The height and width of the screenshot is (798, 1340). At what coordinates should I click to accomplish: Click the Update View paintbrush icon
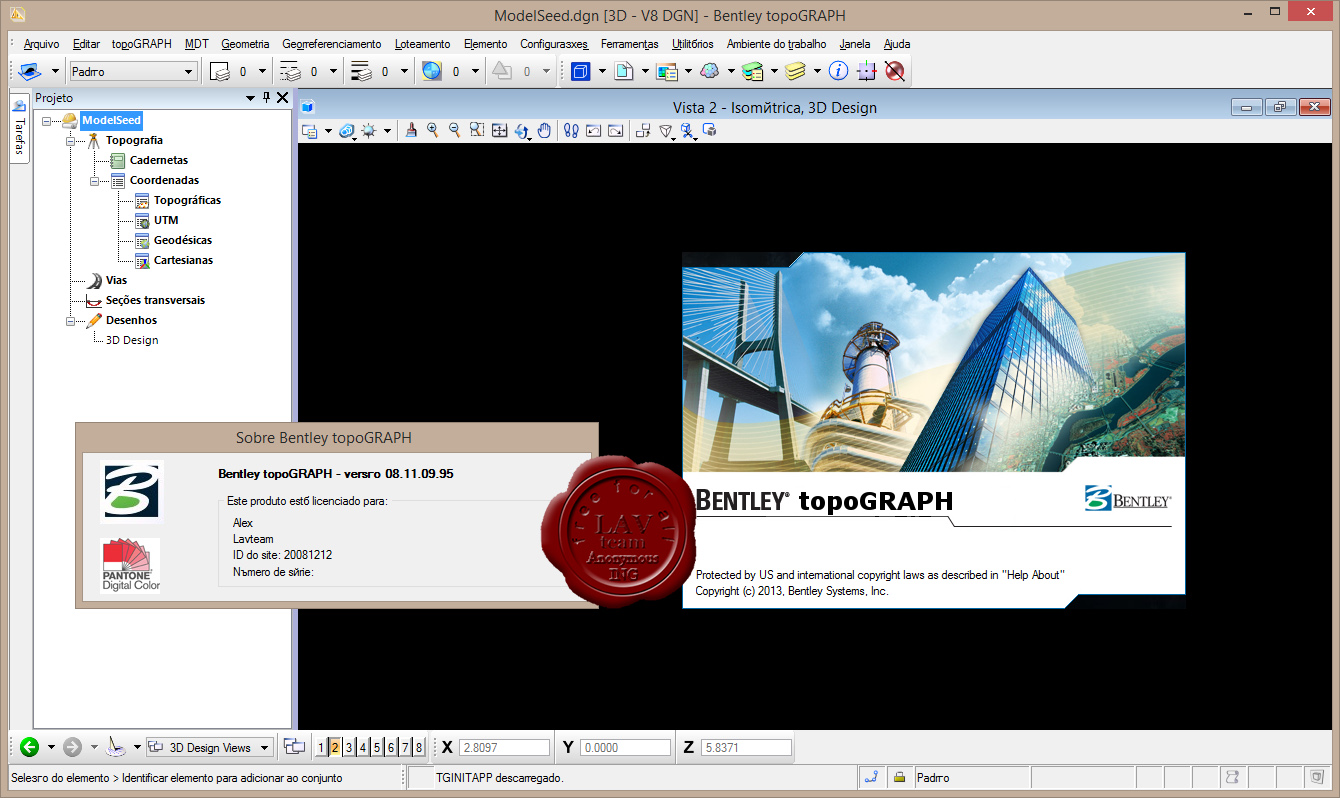410,131
